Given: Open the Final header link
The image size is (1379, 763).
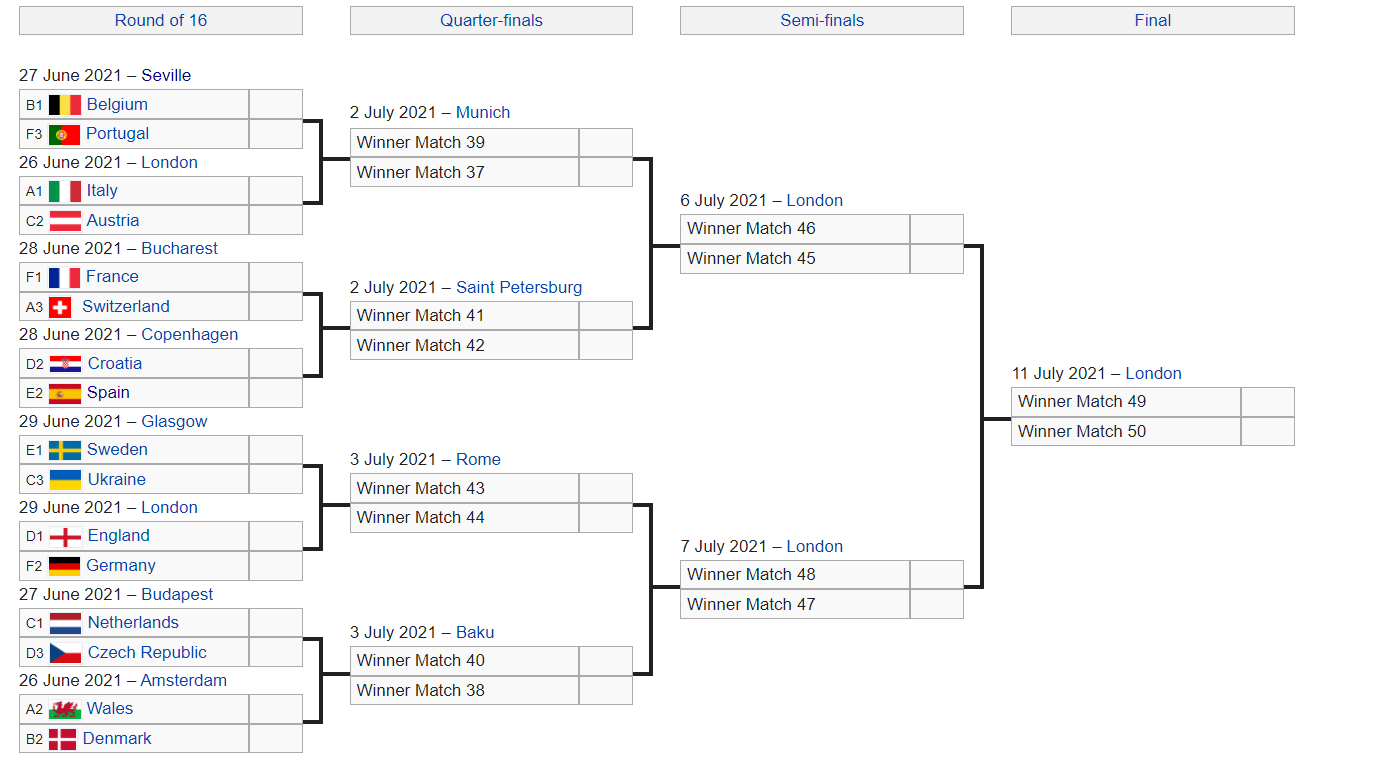Looking at the screenshot, I should click(1153, 20).
